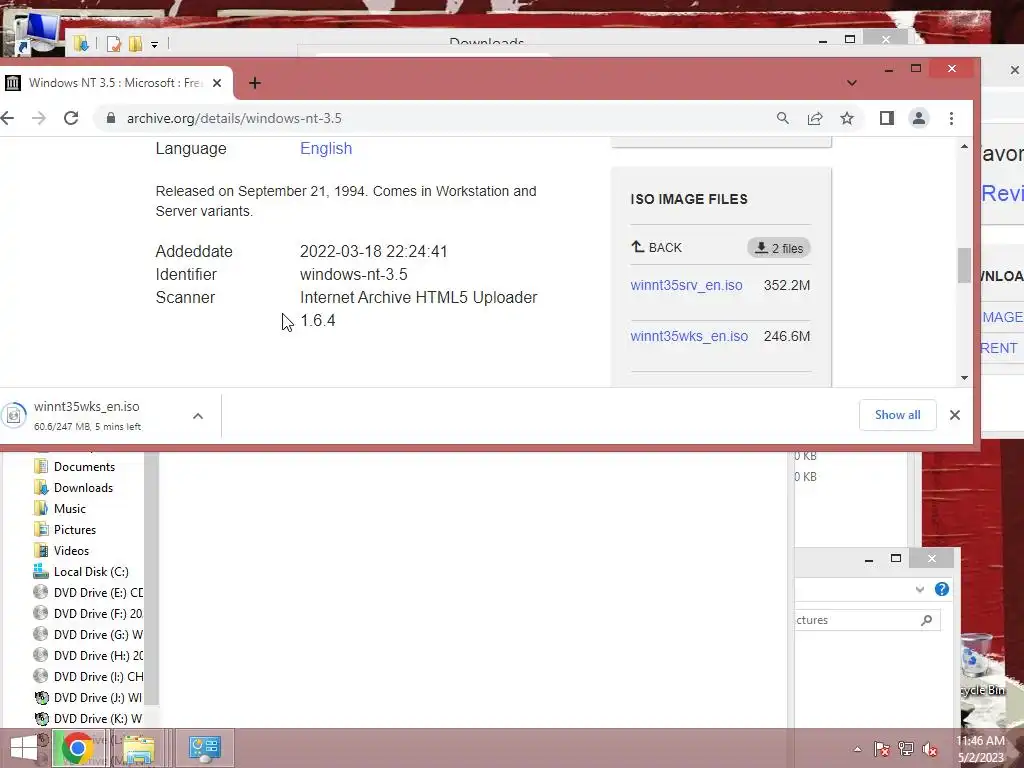The height and width of the screenshot is (768, 1024).
Task: Open Pictures in Explorer navigation pane
Action: click(74, 530)
